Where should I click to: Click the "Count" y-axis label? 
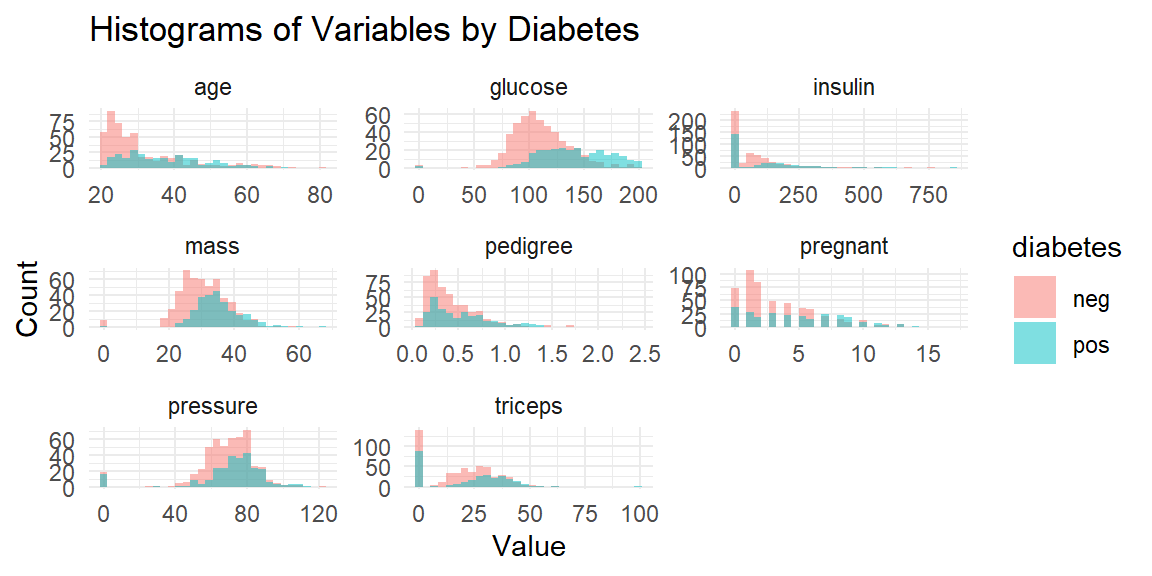(28, 298)
